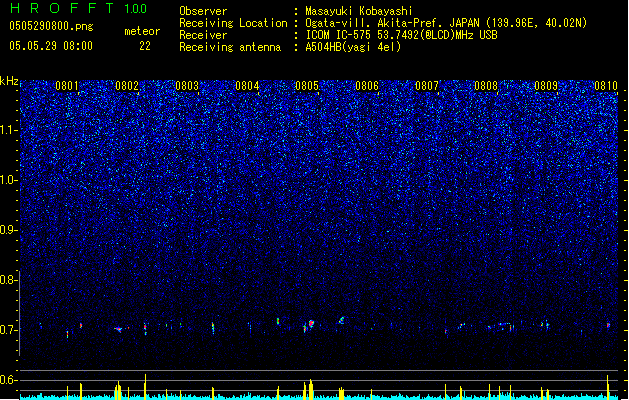Image resolution: width=629 pixels, height=400 pixels.
Task: Click the meteor count value 22
Action: point(145,46)
